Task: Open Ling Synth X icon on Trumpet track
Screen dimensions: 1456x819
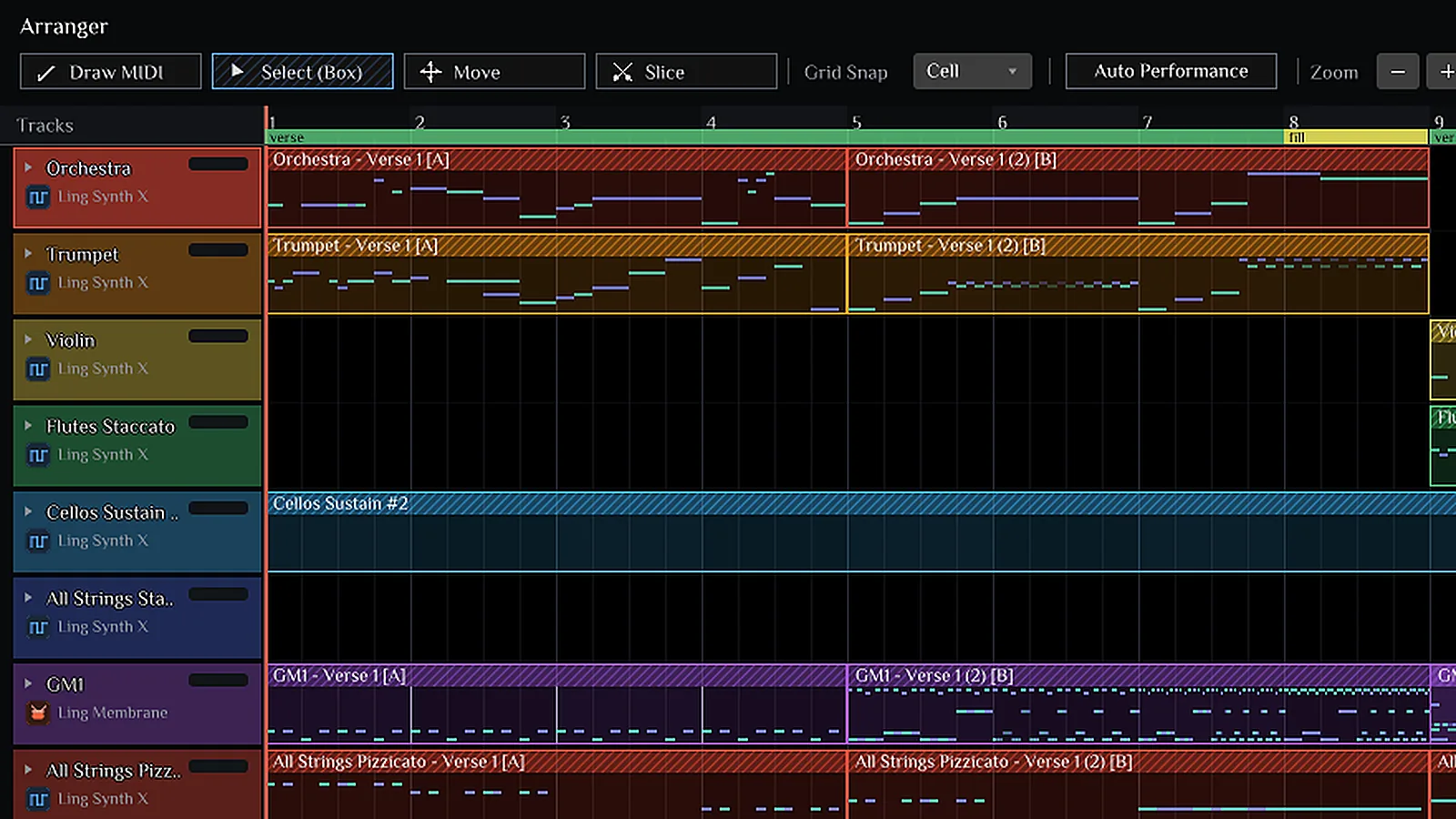Action: tap(38, 283)
